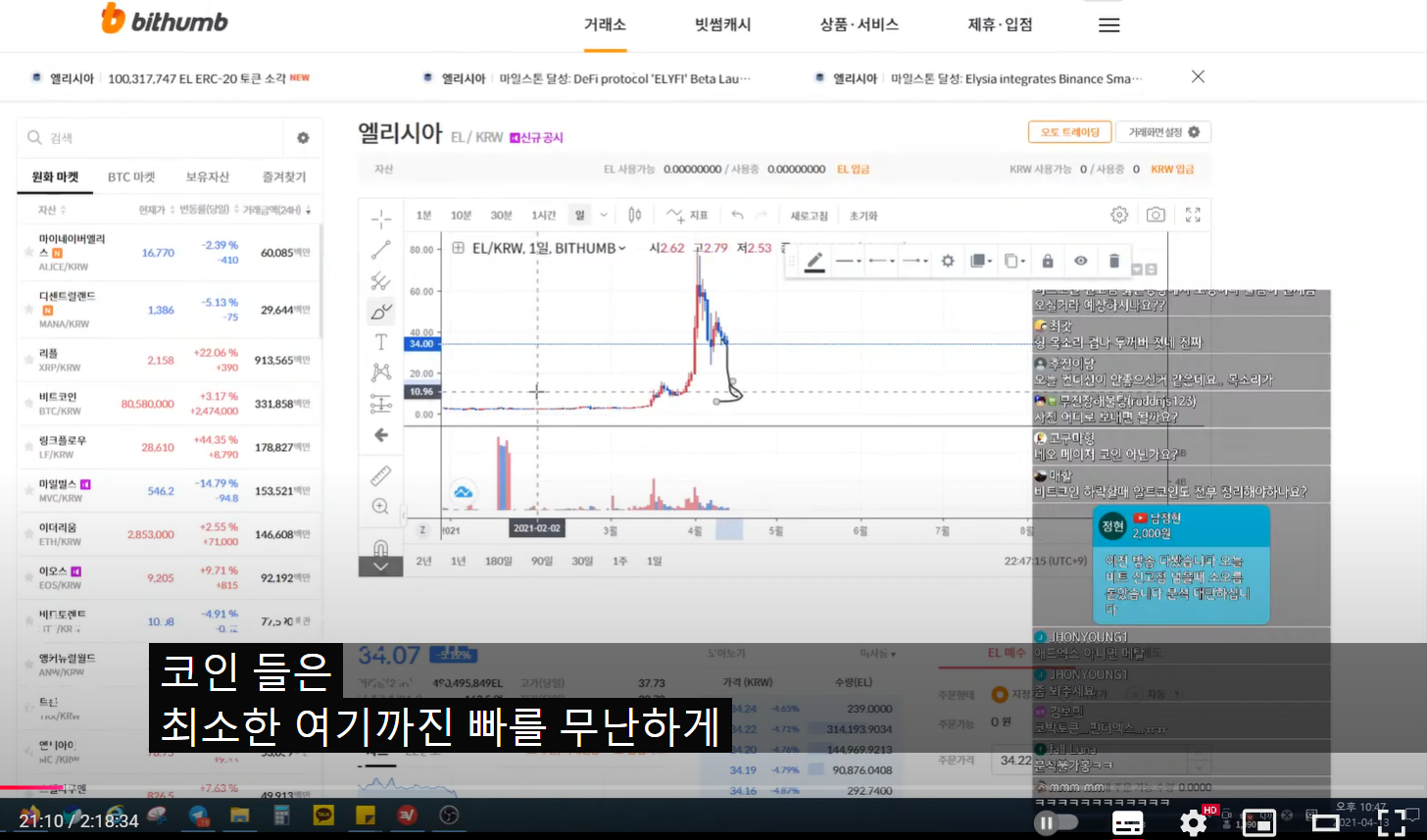Click 새로고침 to refresh chart
Viewport: 1427px width, 840px height.
coord(810,215)
